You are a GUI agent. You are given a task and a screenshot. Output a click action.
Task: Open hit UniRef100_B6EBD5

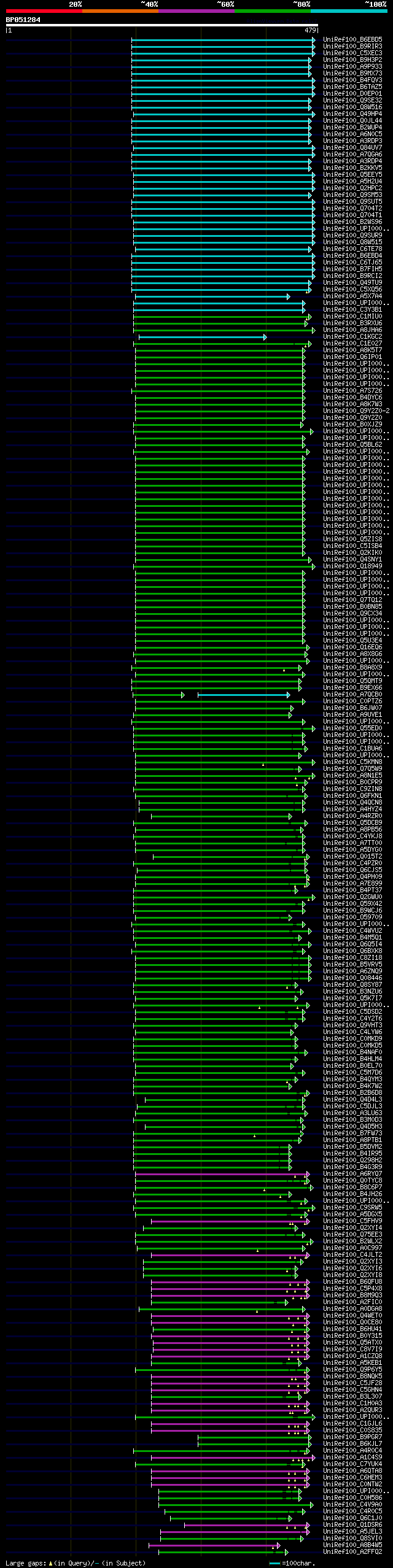(352, 40)
